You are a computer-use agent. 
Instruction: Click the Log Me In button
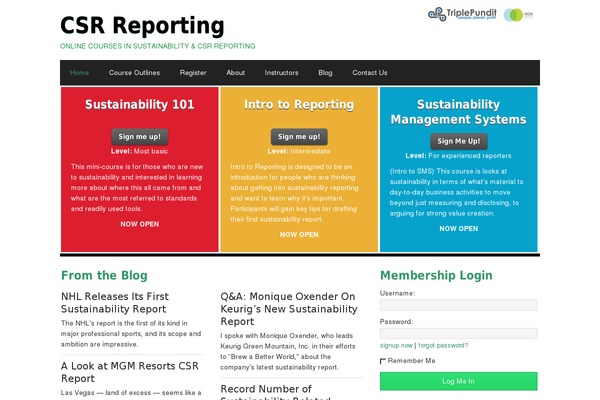point(458,381)
